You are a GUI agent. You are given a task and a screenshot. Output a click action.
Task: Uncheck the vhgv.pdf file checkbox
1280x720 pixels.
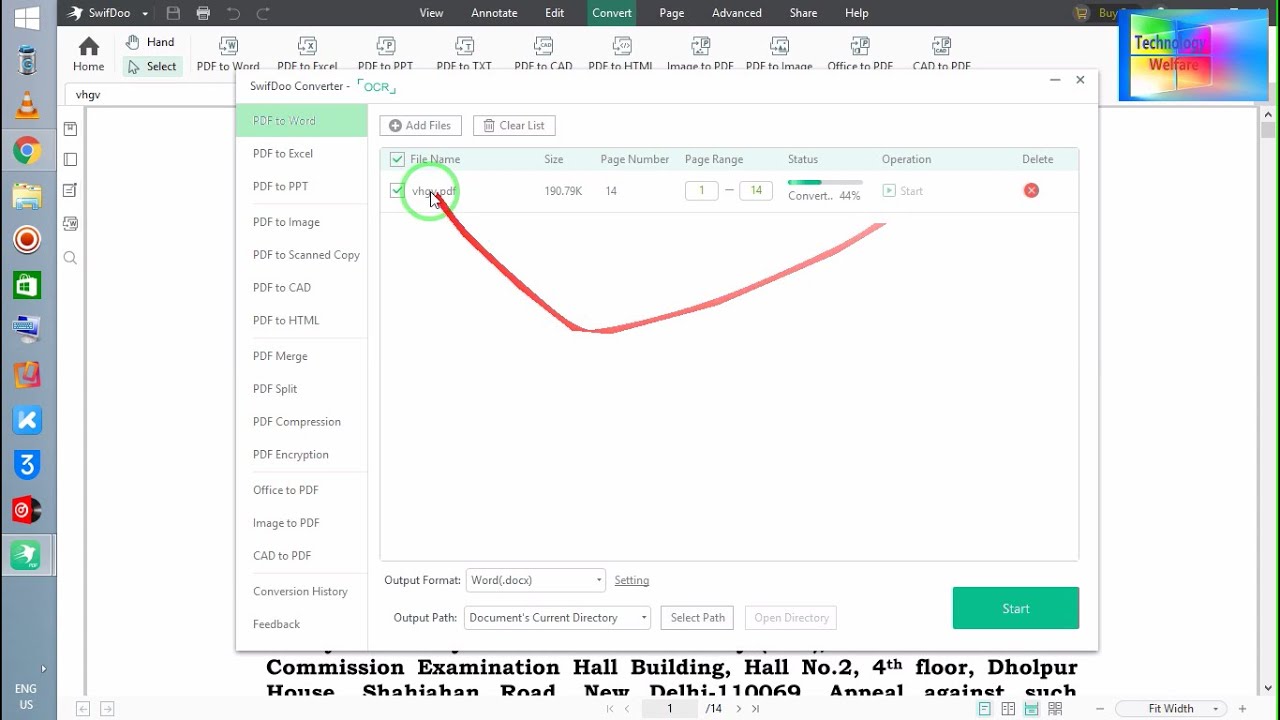click(397, 190)
